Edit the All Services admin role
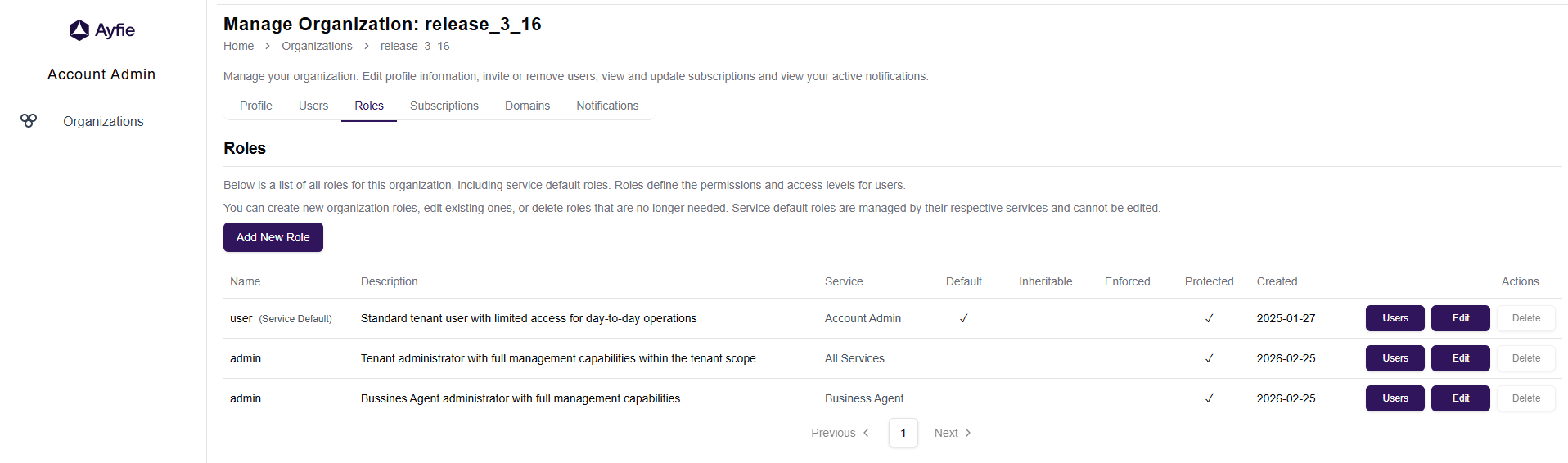The image size is (1568, 463). (x=1460, y=358)
